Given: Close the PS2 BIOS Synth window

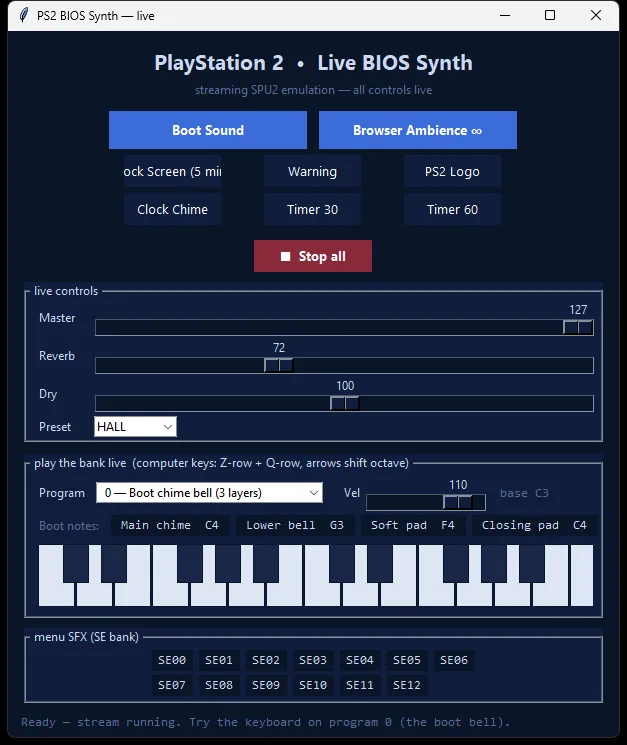Looking at the screenshot, I should (x=596, y=15).
